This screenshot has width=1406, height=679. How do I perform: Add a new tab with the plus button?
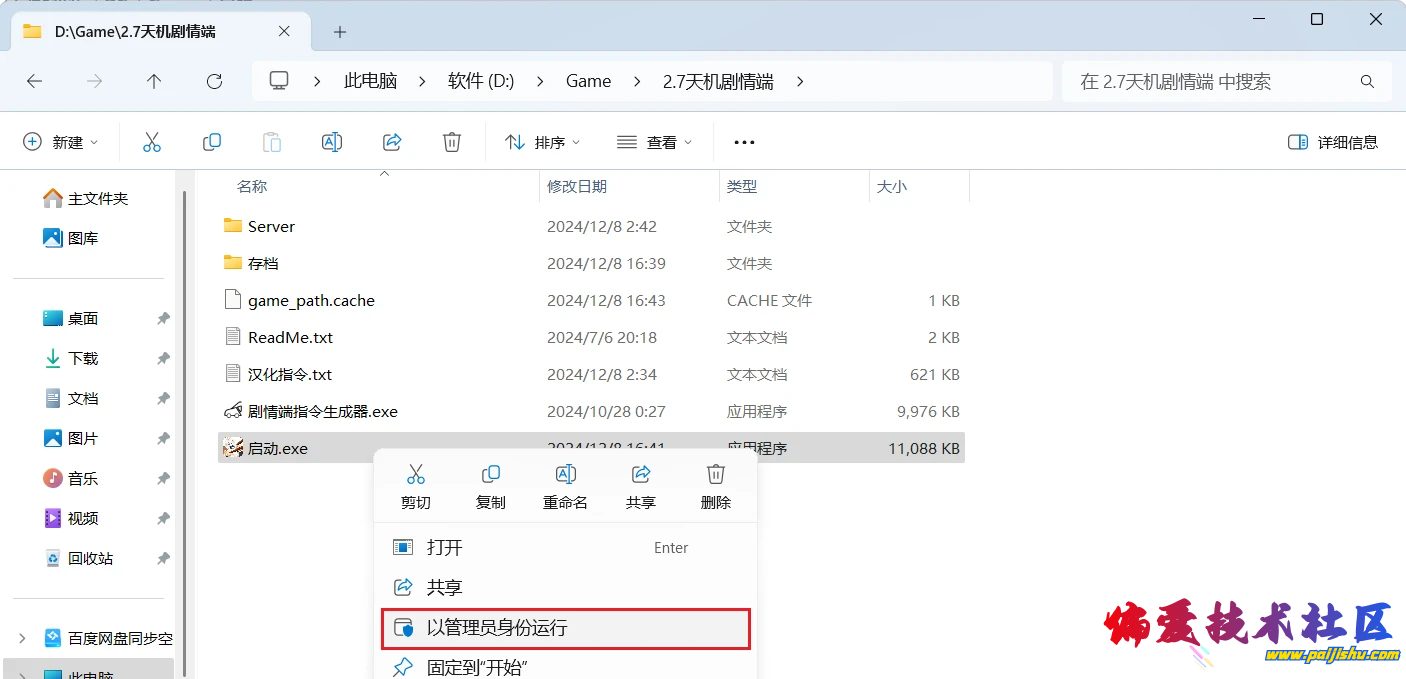click(340, 32)
